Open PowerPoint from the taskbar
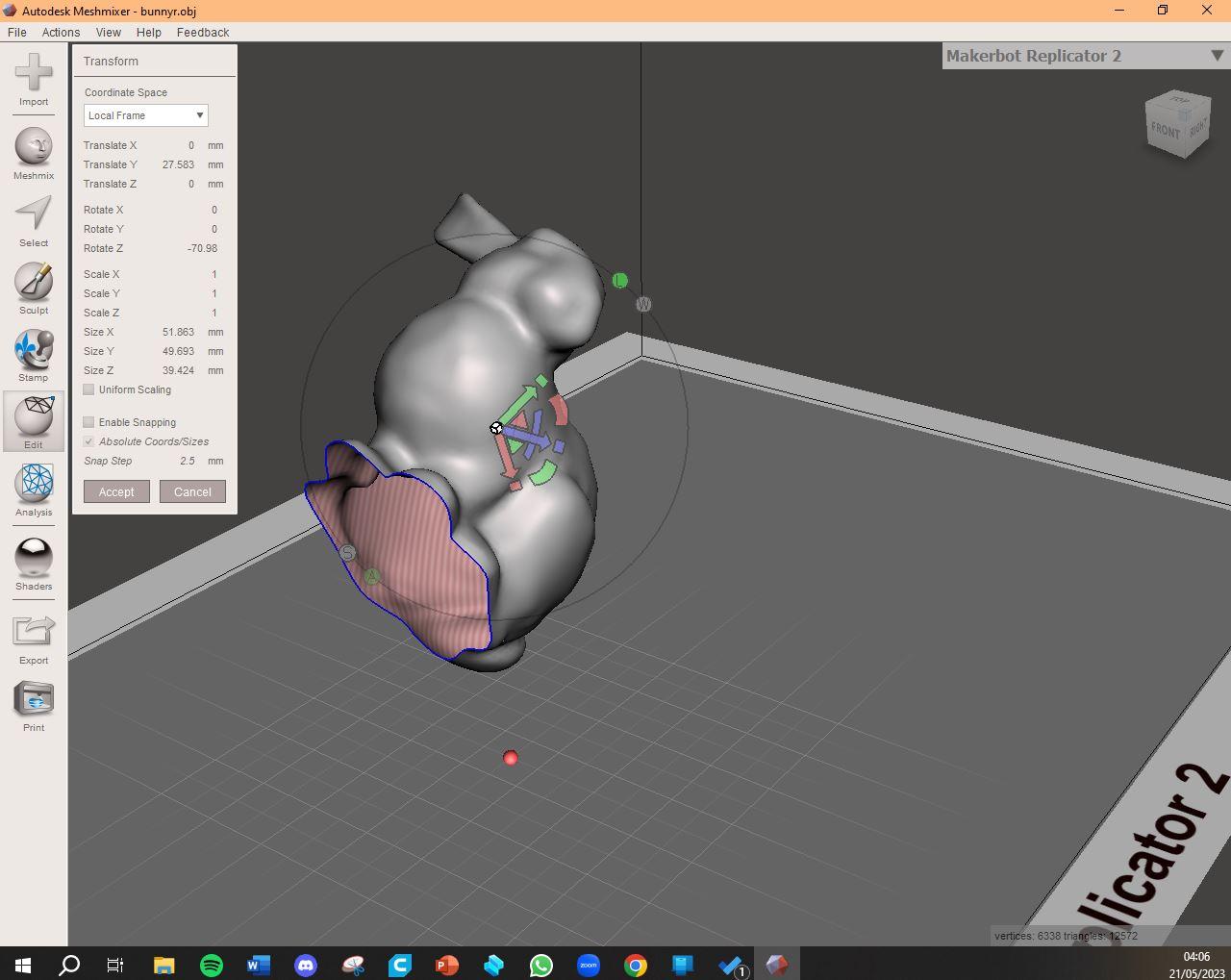 coord(447,965)
